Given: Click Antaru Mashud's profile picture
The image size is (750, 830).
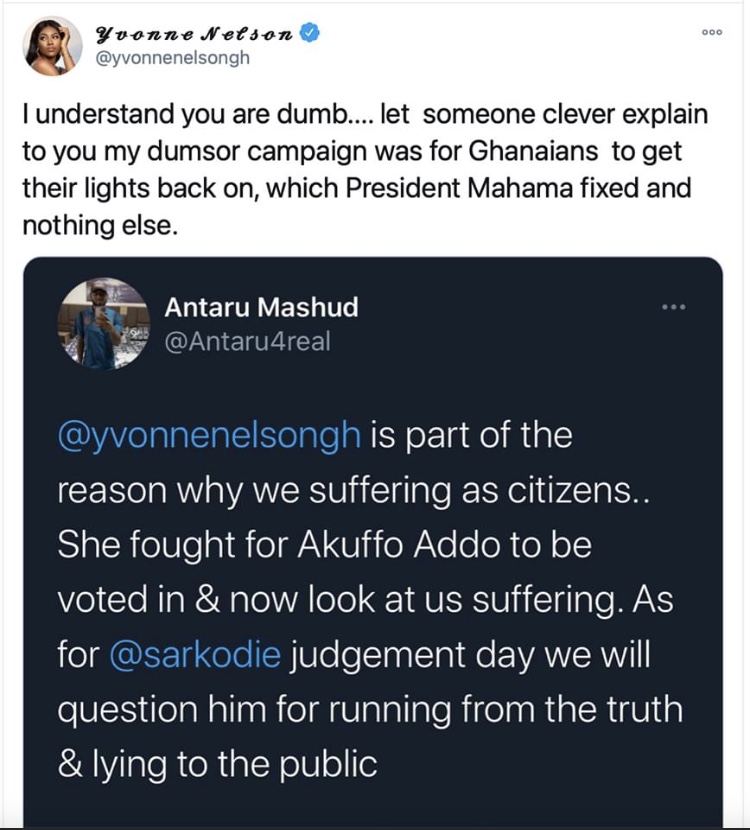Looking at the screenshot, I should click(106, 322).
